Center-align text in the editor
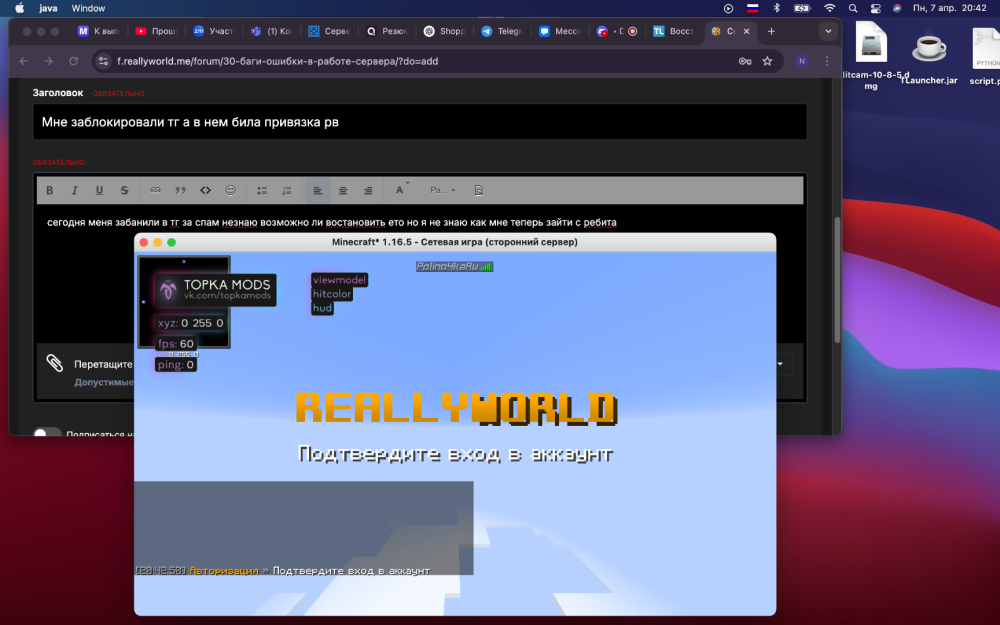This screenshot has width=1000, height=625. [x=342, y=190]
